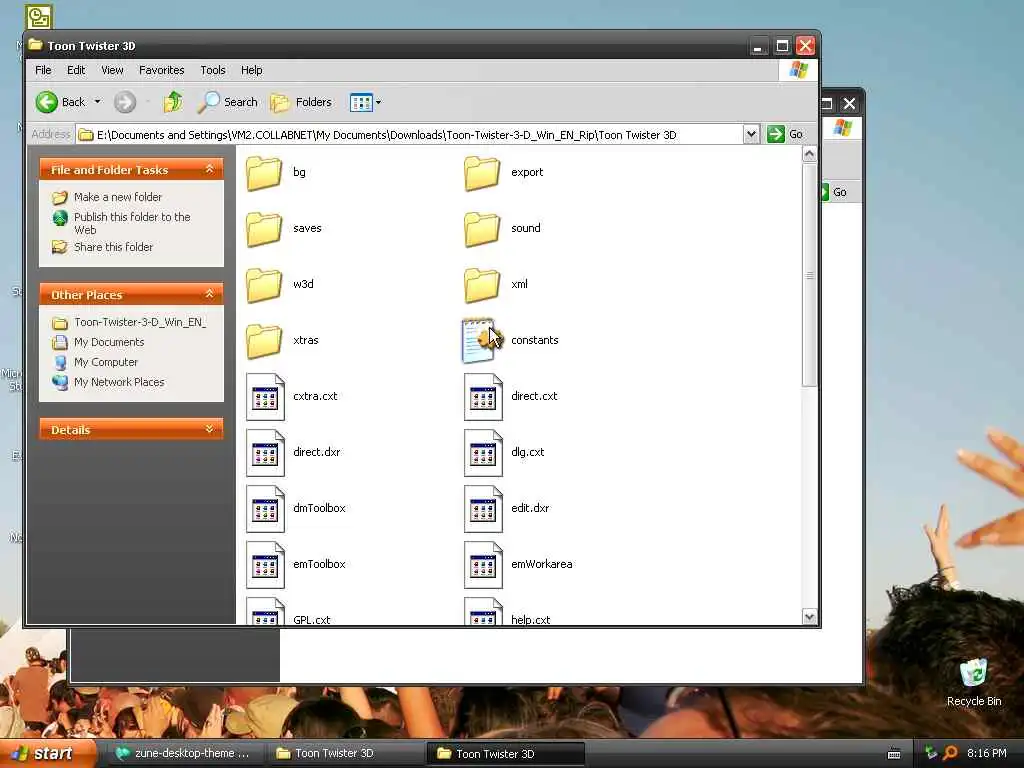Select the direct.dxr file icon
The image size is (1024, 768).
pyautogui.click(x=265, y=453)
